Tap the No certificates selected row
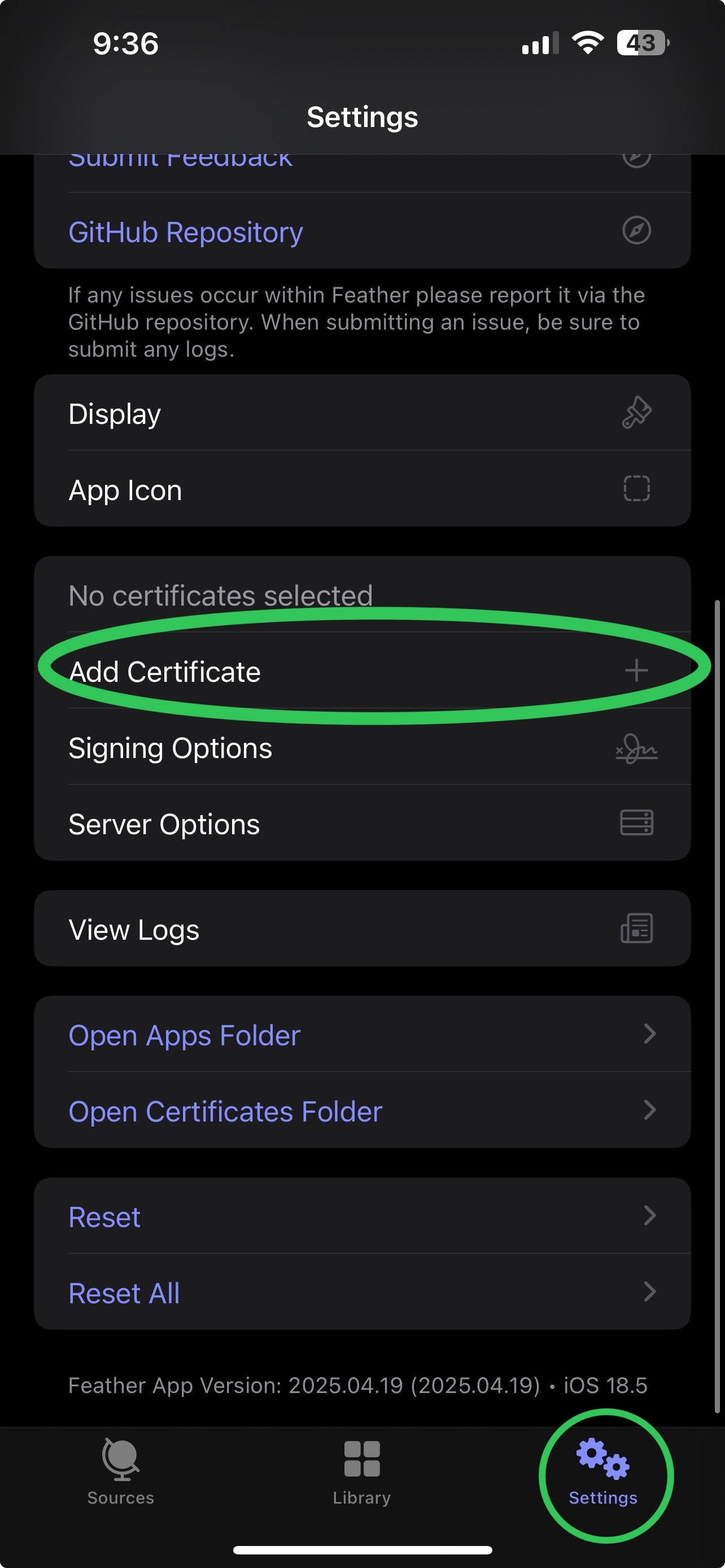 (362, 595)
